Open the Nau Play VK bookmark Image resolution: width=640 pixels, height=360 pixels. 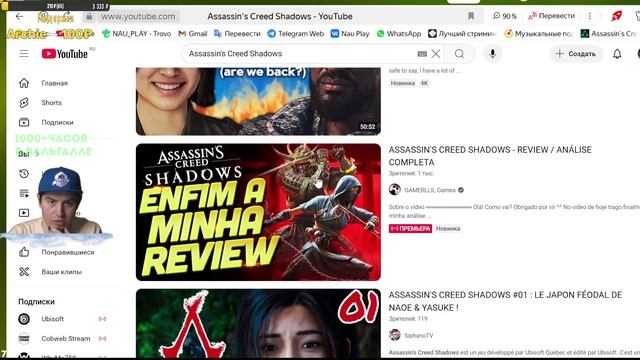pos(350,33)
